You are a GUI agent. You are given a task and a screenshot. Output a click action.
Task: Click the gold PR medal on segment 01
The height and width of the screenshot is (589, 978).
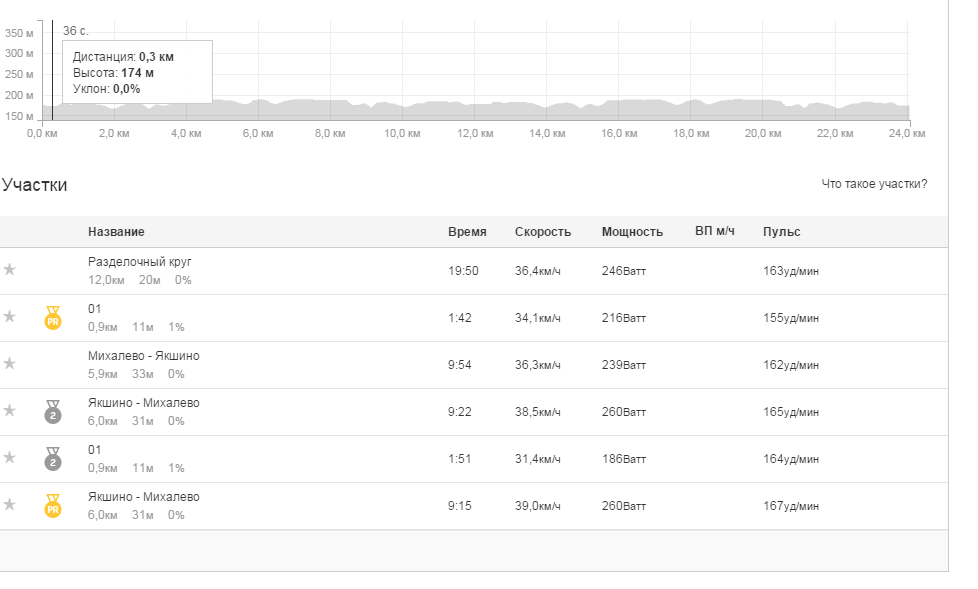[53, 318]
